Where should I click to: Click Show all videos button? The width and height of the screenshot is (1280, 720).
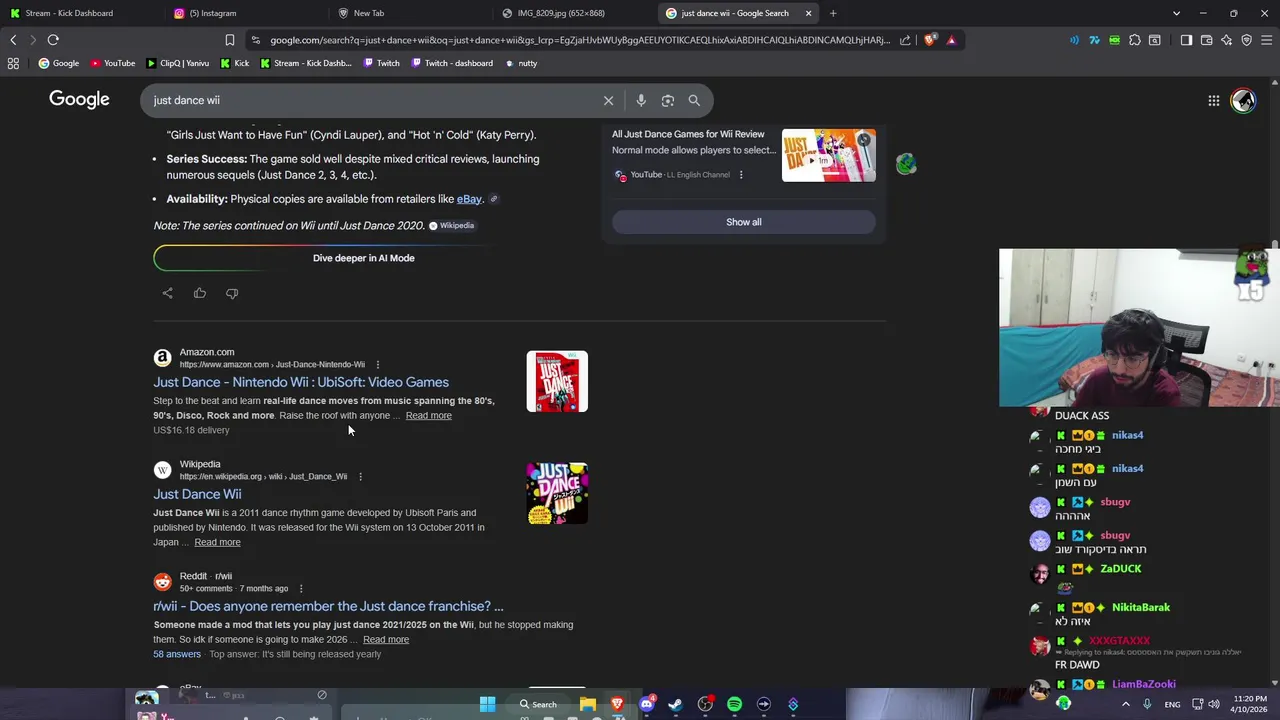click(743, 222)
